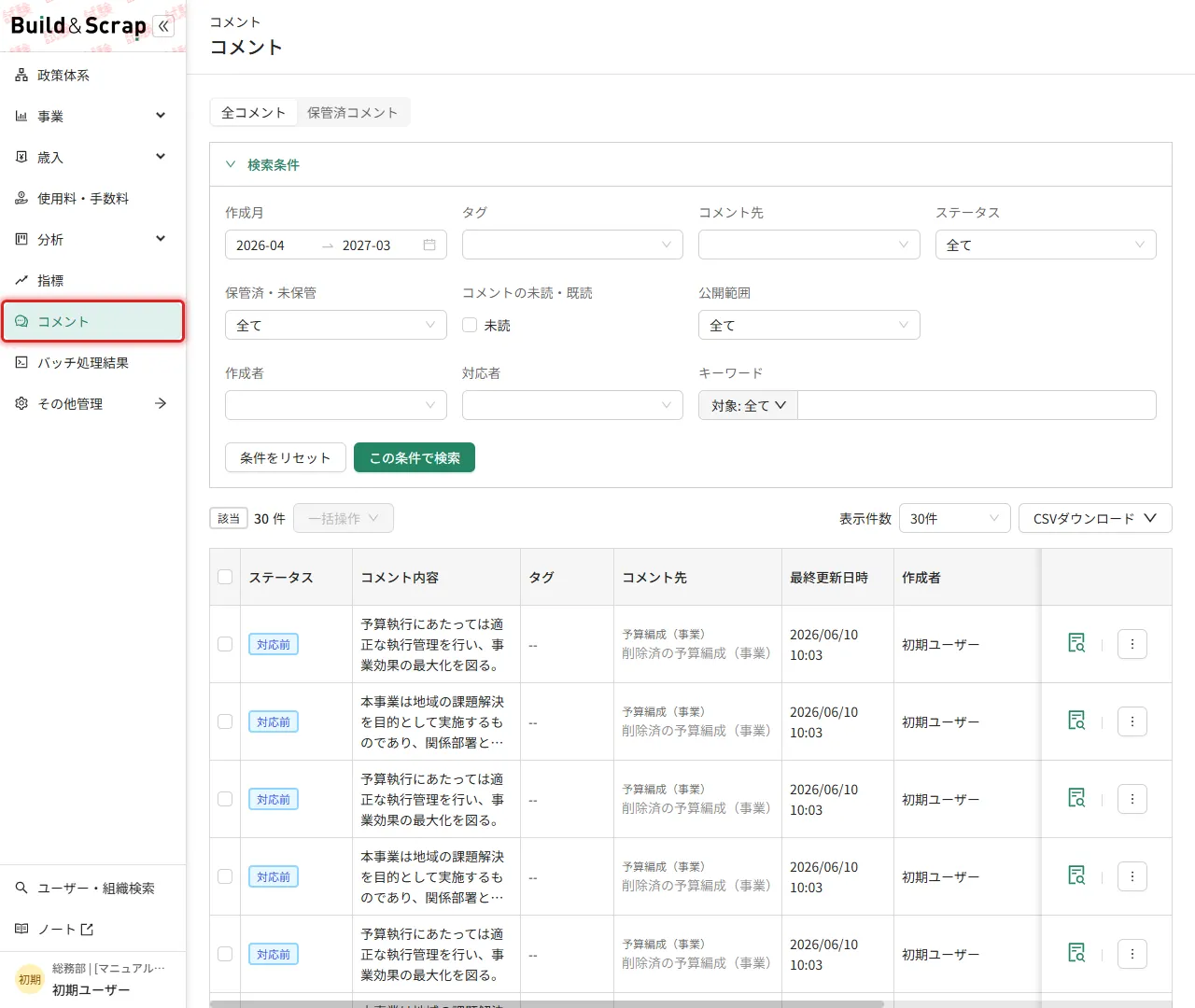
Task: Open the 表示件数 30件 dropdown
Action: 955,518
